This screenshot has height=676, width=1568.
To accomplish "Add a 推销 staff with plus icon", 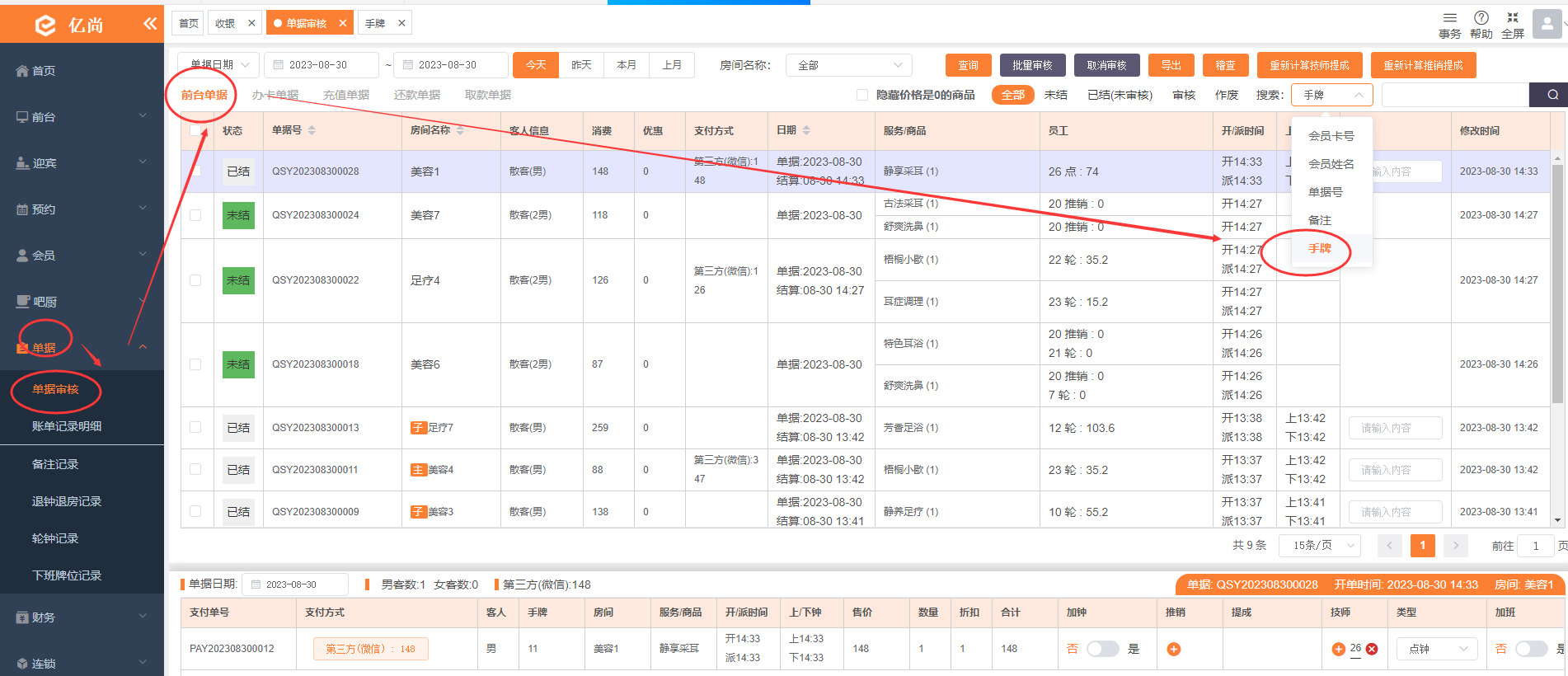I will click(x=1173, y=649).
